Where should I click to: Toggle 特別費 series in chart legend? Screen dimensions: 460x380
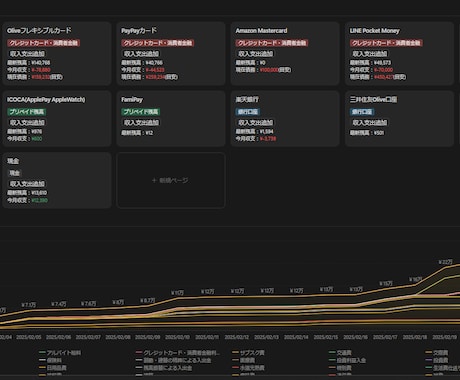point(340,368)
